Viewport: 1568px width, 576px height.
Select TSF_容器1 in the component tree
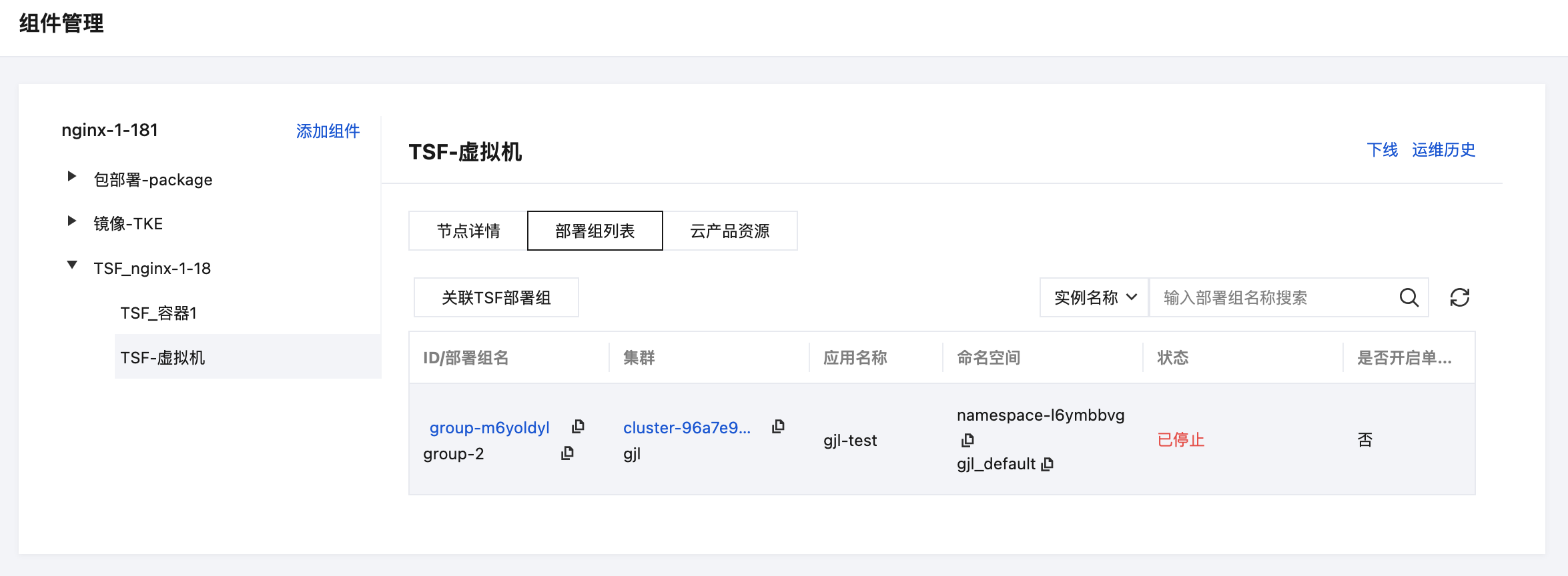pos(159,313)
